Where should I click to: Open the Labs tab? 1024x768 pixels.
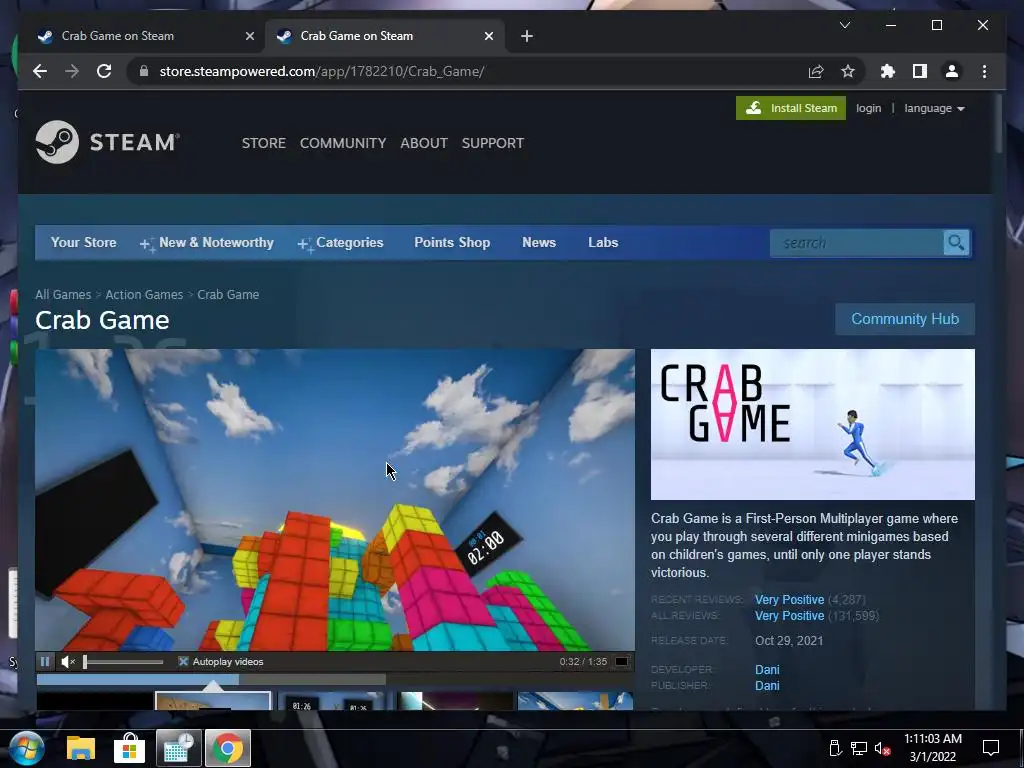click(603, 242)
